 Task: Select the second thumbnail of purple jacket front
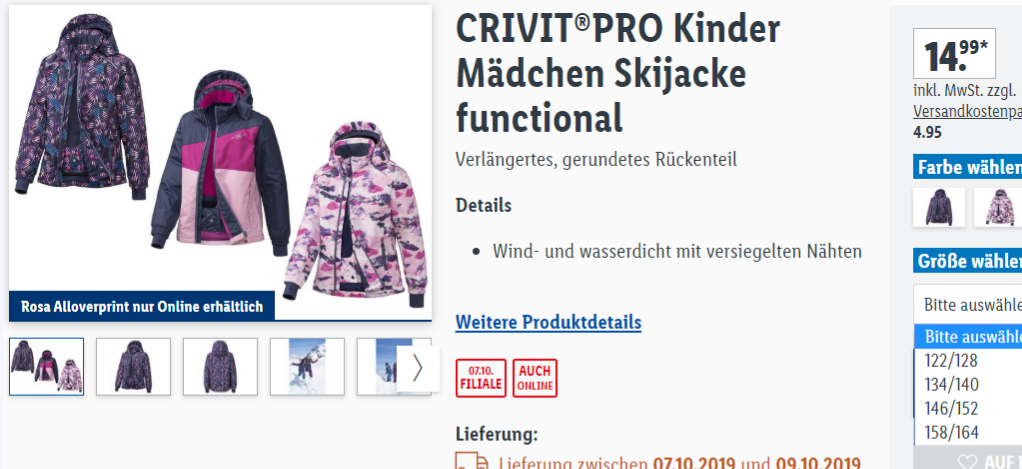(133, 367)
